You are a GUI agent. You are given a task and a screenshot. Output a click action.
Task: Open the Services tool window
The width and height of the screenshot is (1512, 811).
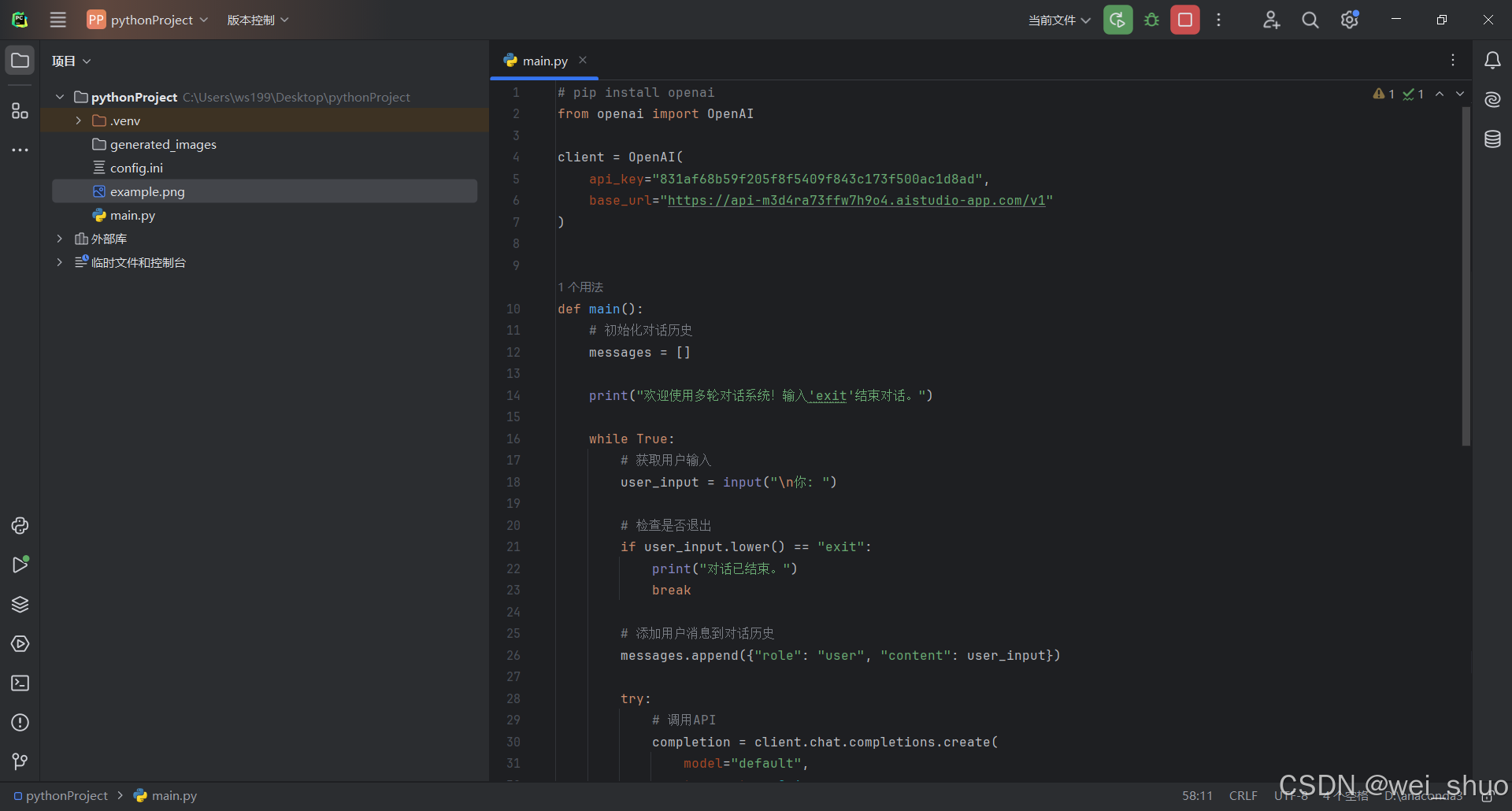click(x=20, y=643)
